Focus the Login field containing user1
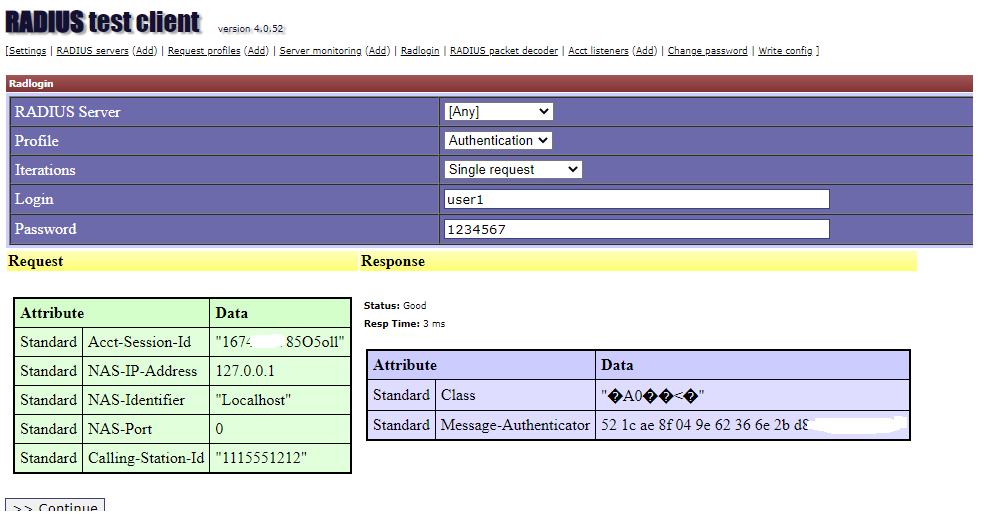Image resolution: width=998 pixels, height=519 pixels. 636,199
